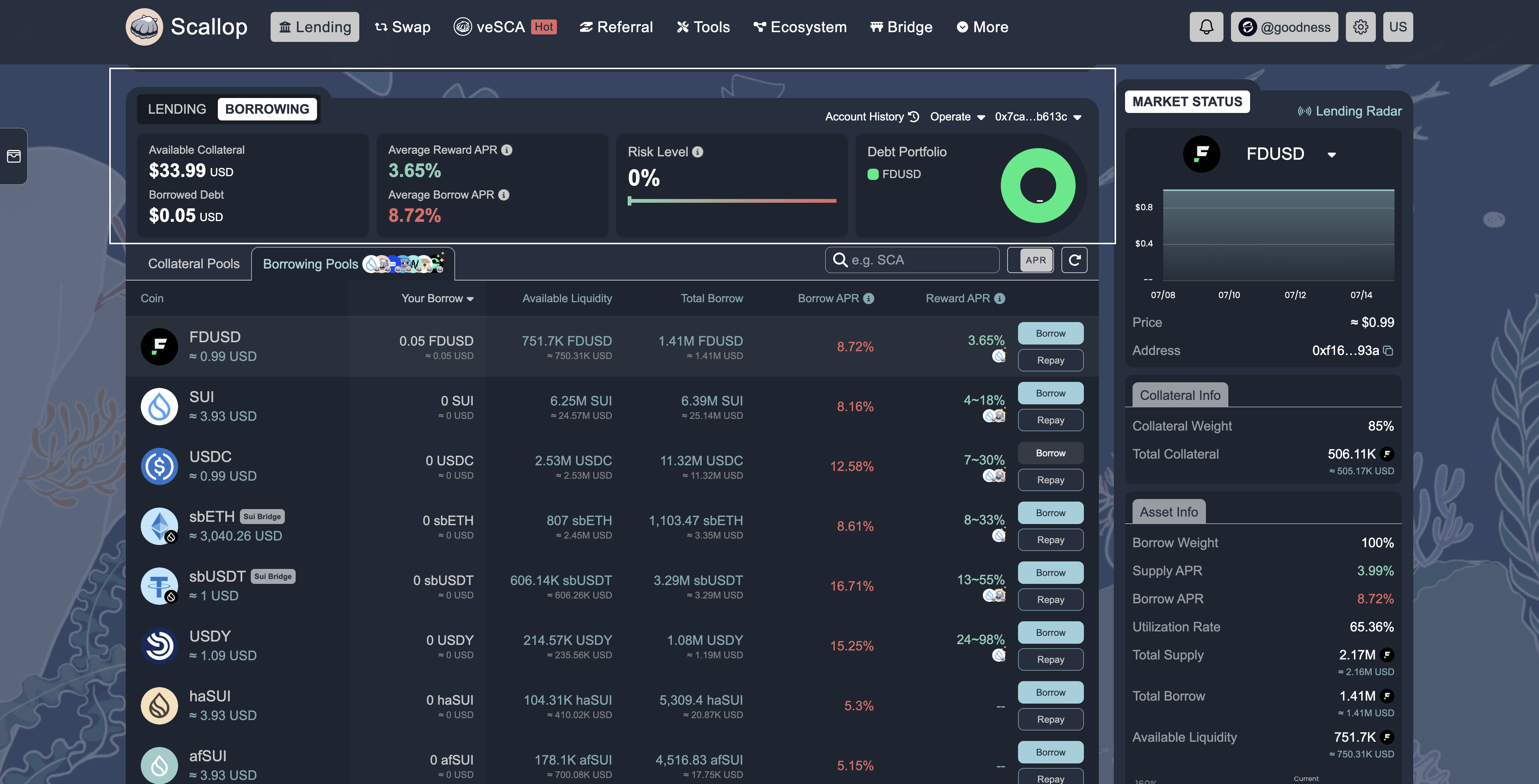
Task: Click the FDUSD price chart area
Action: coord(1278,235)
